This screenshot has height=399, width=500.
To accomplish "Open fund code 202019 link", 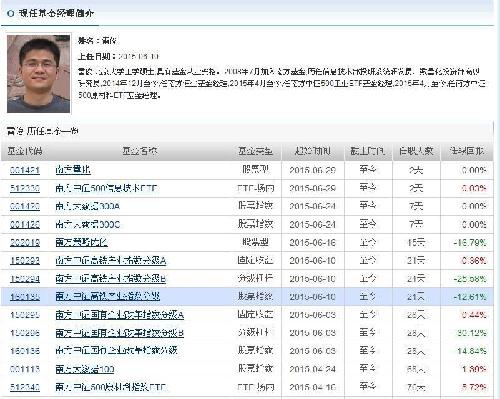I will click(25, 242).
